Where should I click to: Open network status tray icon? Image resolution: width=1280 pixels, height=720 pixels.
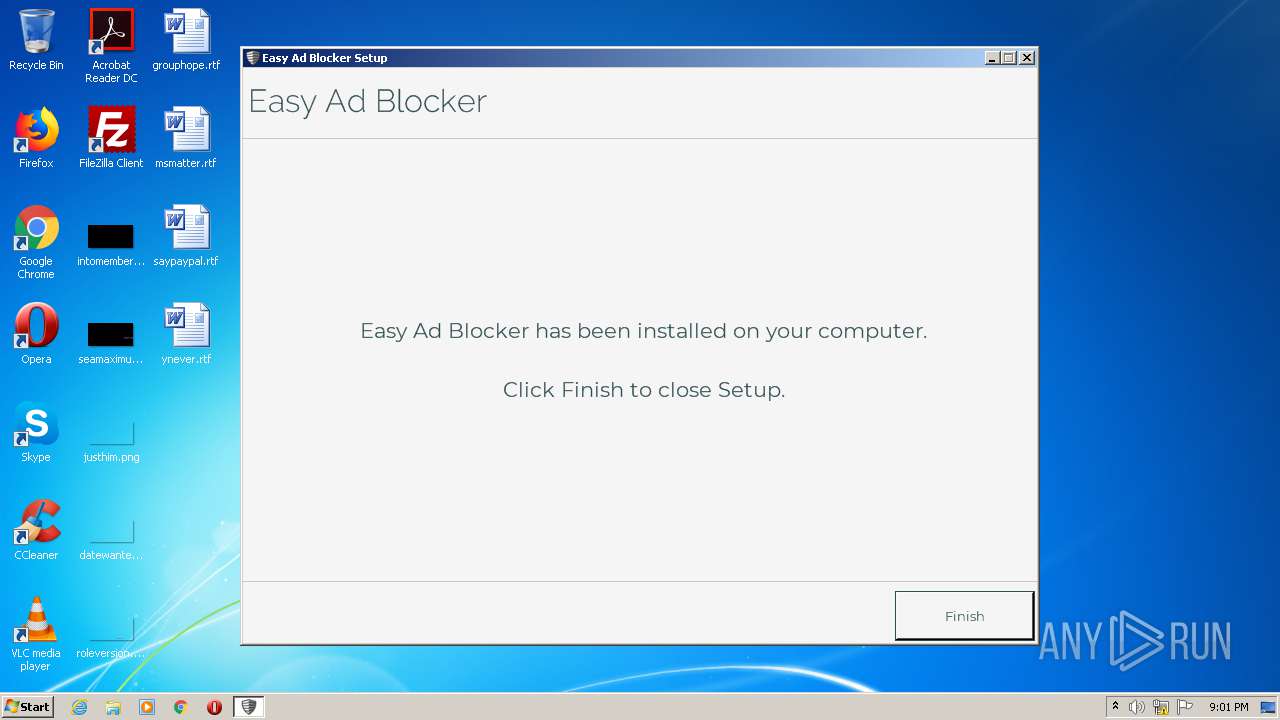tap(1161, 707)
